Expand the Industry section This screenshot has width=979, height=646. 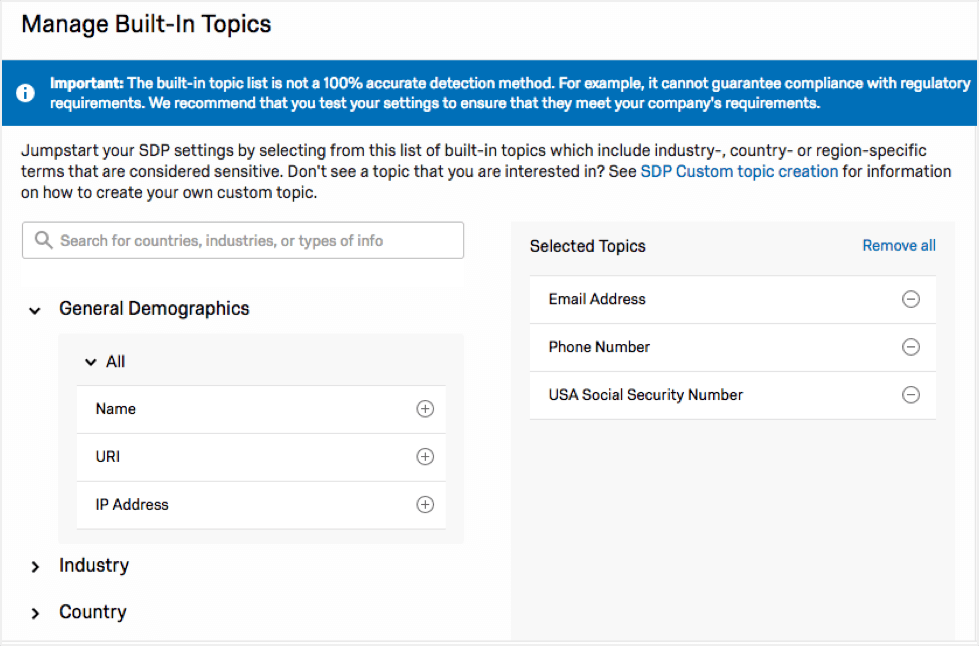(35, 567)
